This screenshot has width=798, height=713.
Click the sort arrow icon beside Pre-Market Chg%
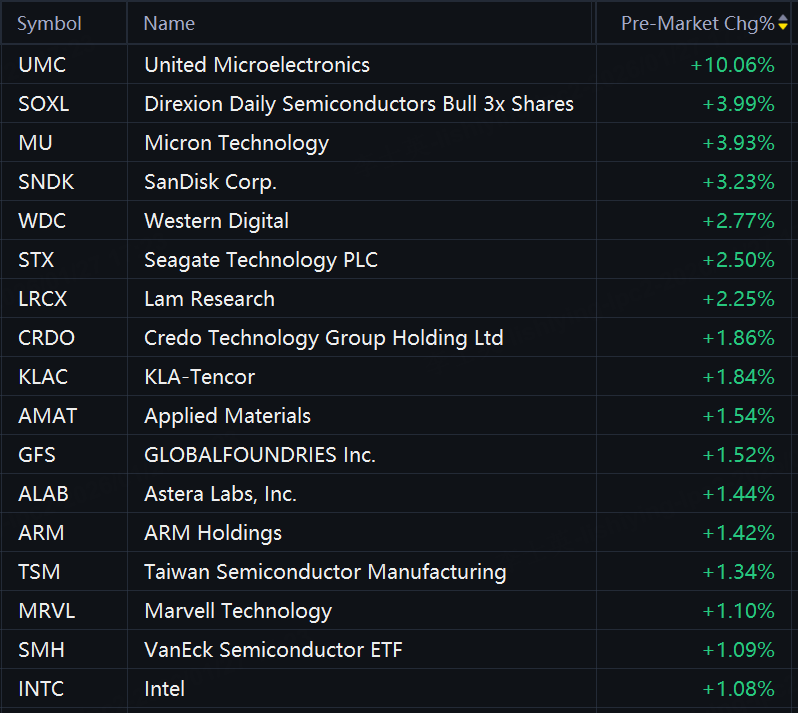[x=783, y=24]
